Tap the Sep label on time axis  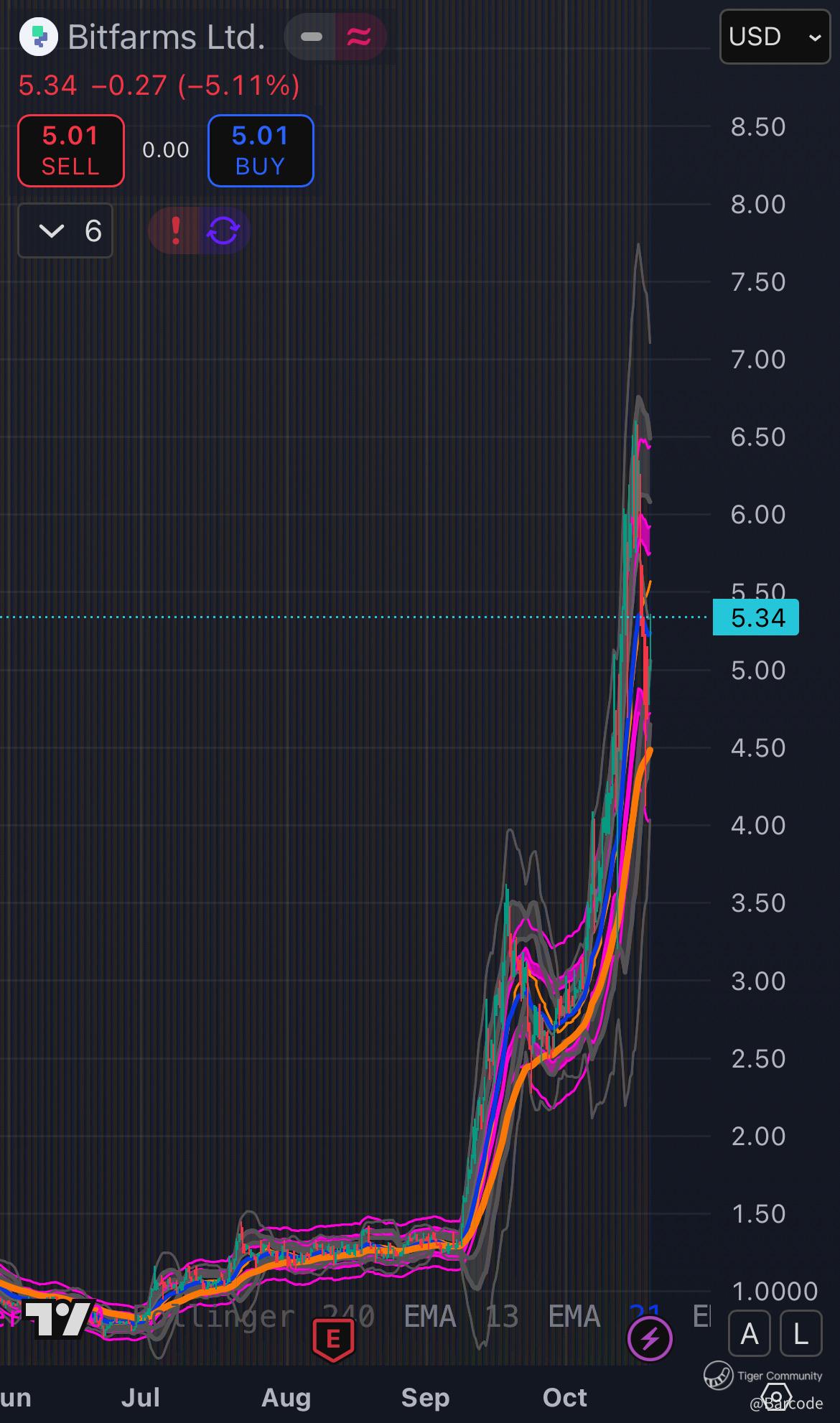pos(425,1397)
